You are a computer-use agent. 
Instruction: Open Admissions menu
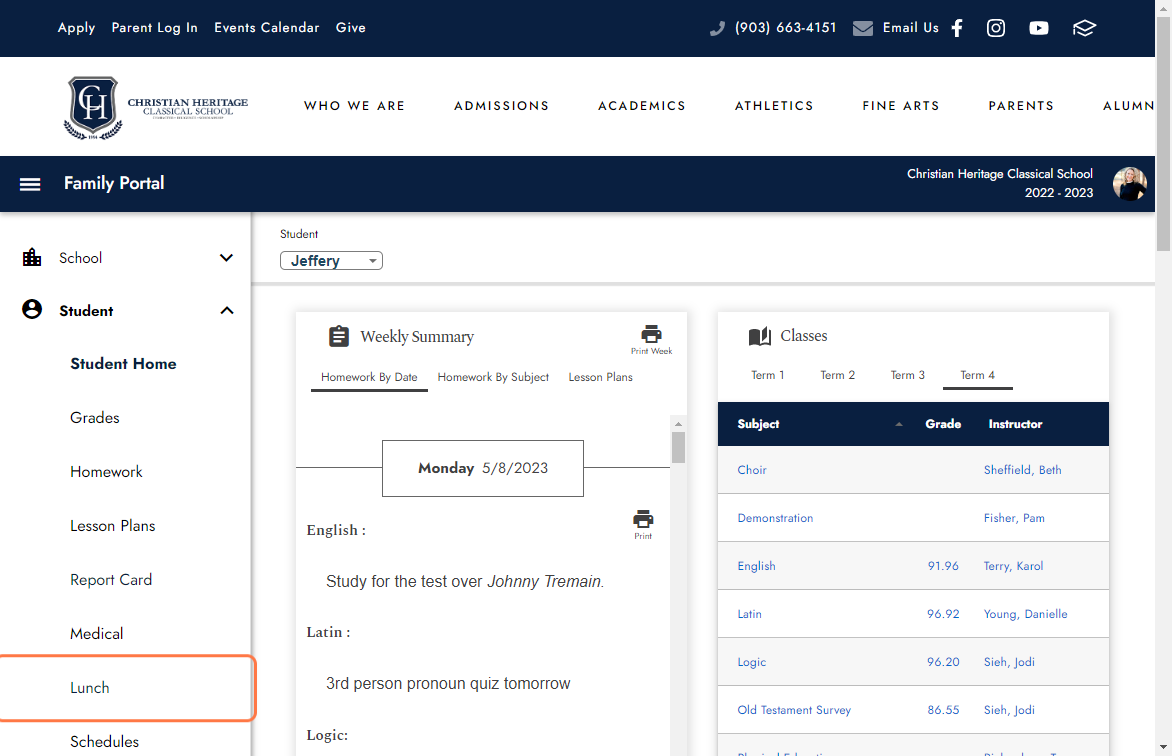pyautogui.click(x=502, y=106)
